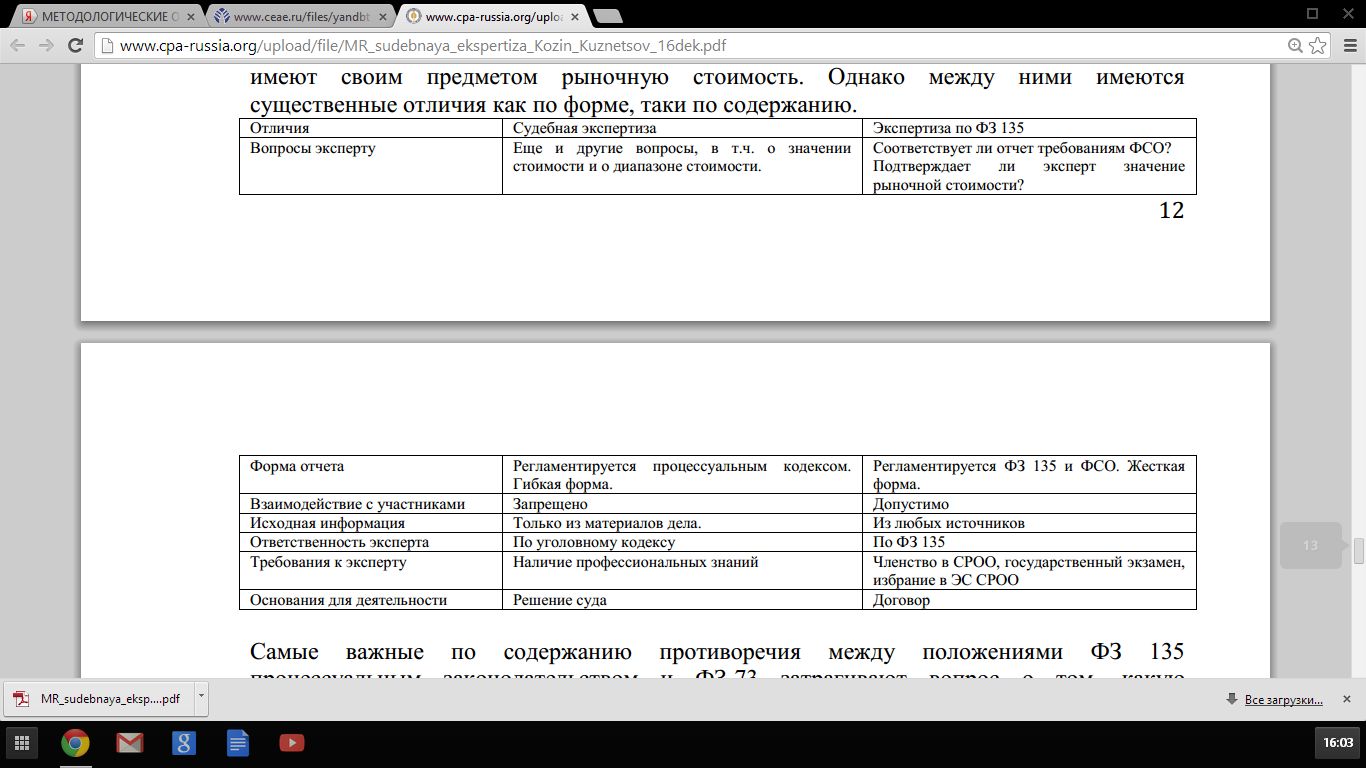The height and width of the screenshot is (768, 1366).
Task: Click the 'Из любых источников' cell
Action: click(1029, 523)
